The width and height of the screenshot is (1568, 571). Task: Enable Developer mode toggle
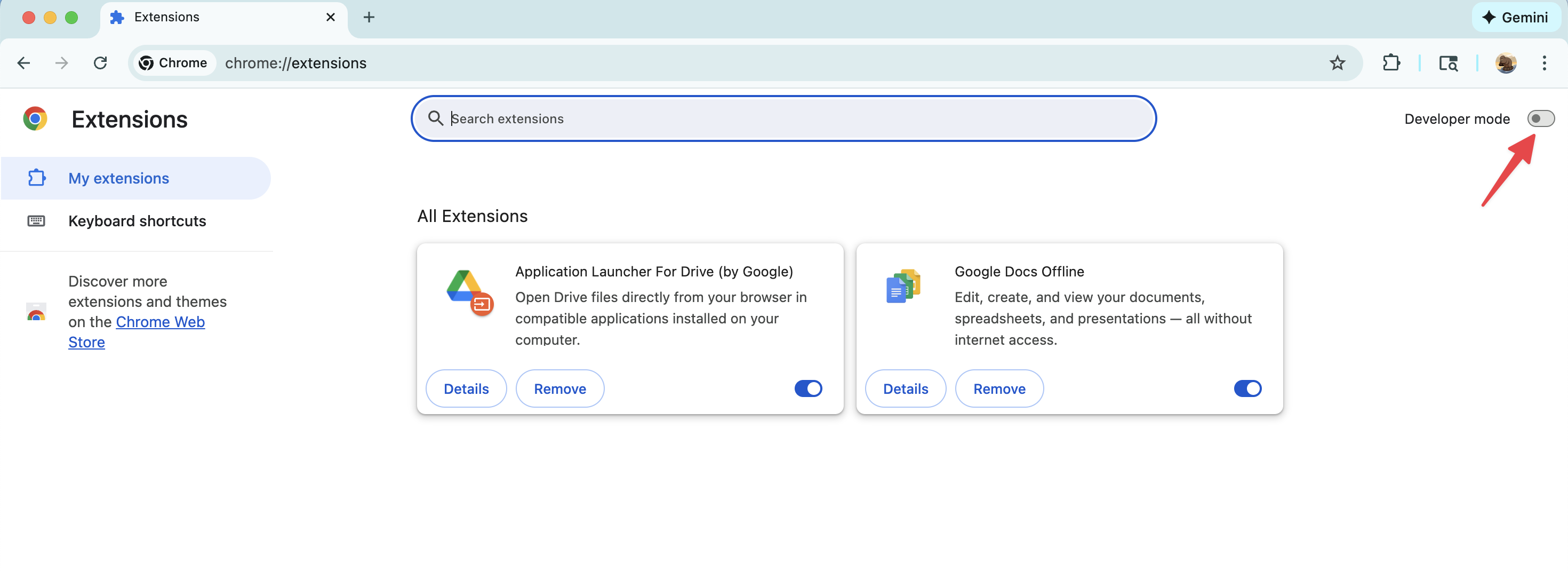click(1540, 118)
